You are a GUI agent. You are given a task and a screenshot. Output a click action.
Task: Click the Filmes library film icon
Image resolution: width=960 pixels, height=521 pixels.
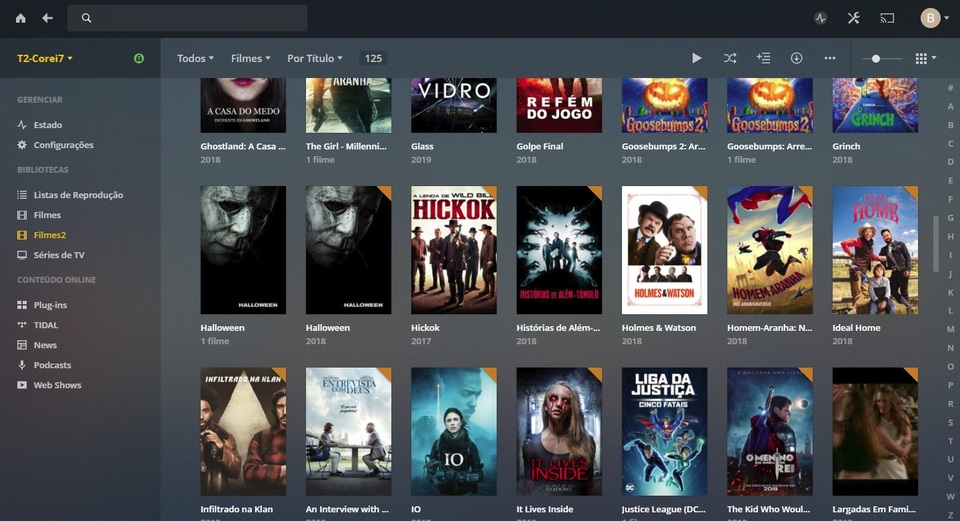coord(22,215)
